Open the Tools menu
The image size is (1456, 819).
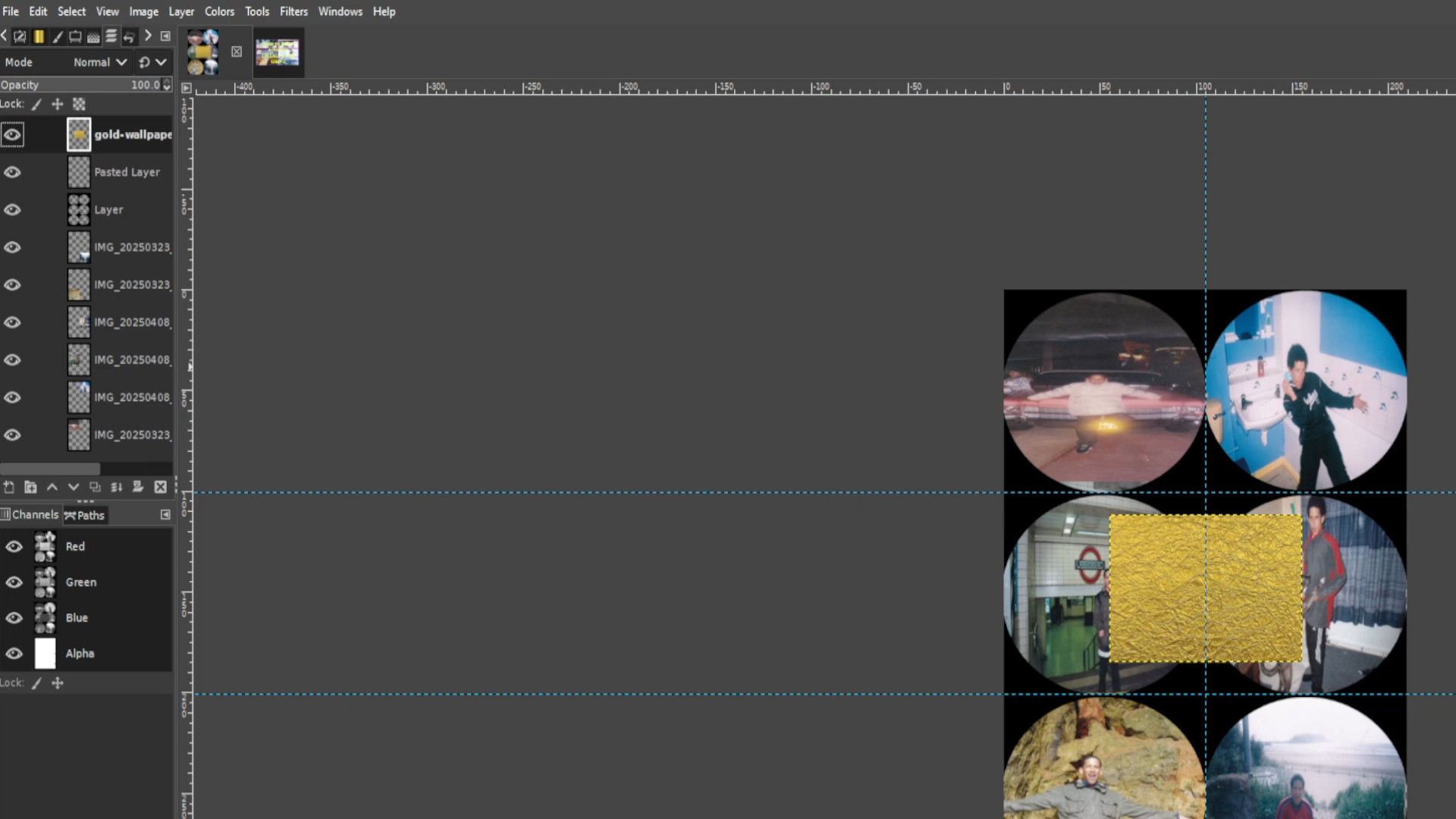click(257, 11)
